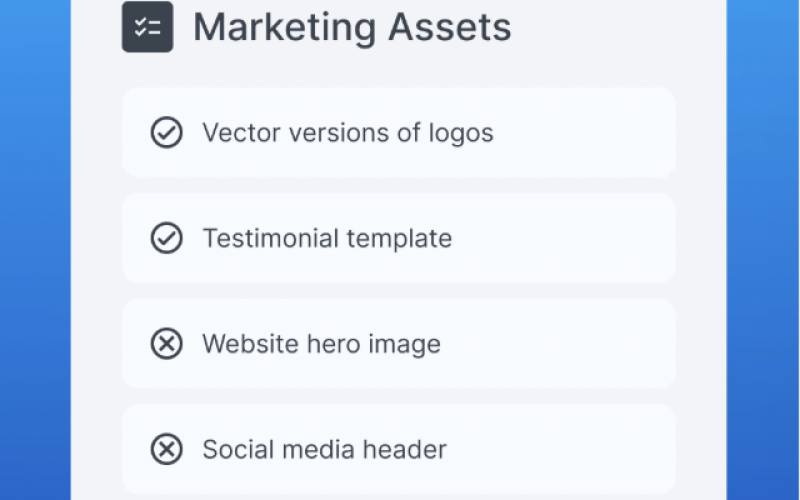Image resolution: width=800 pixels, height=500 pixels.
Task: Click empty right side of Social media header row
Action: (561, 449)
